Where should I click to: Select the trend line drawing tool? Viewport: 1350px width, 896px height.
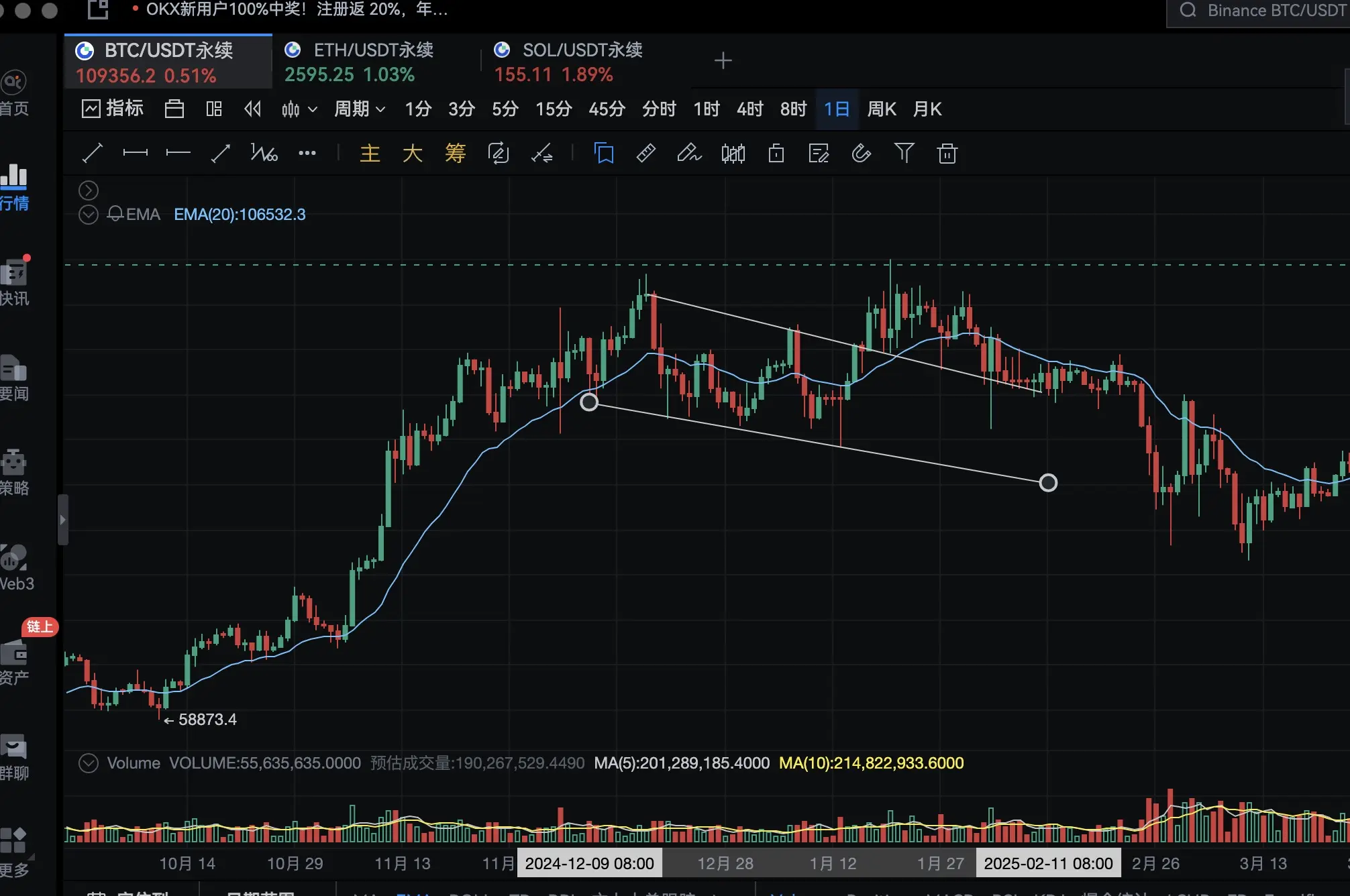93,154
